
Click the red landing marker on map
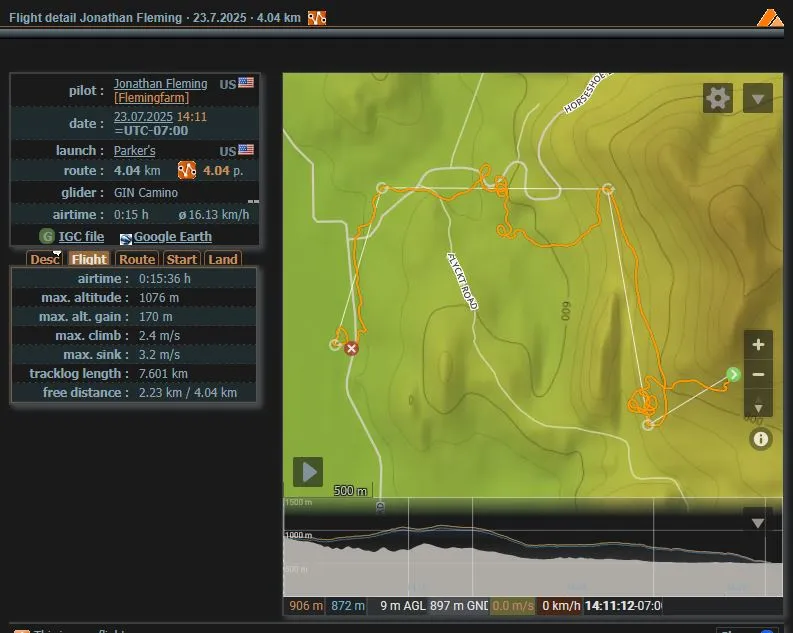pyautogui.click(x=351, y=348)
